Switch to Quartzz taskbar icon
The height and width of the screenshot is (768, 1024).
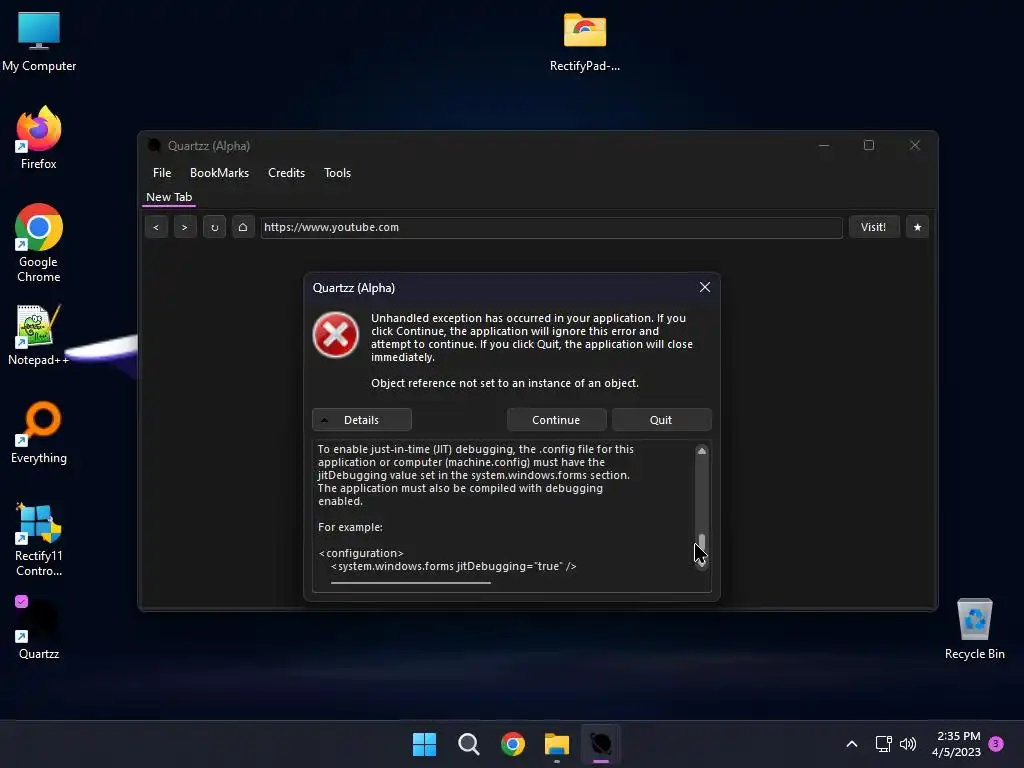click(601, 744)
